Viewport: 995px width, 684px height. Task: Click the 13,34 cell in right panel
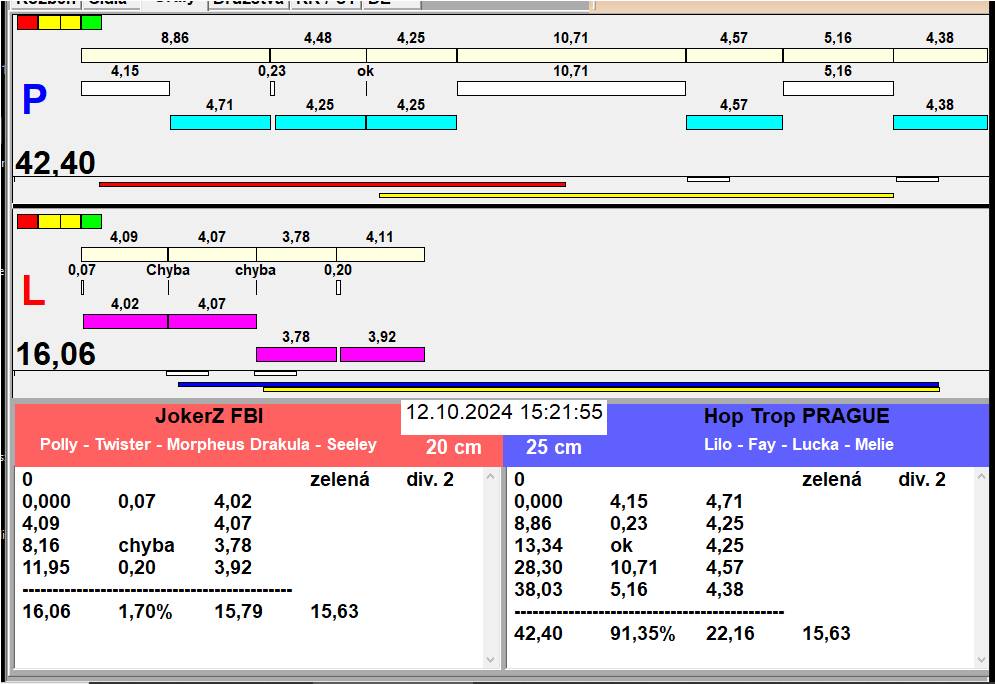pos(538,546)
